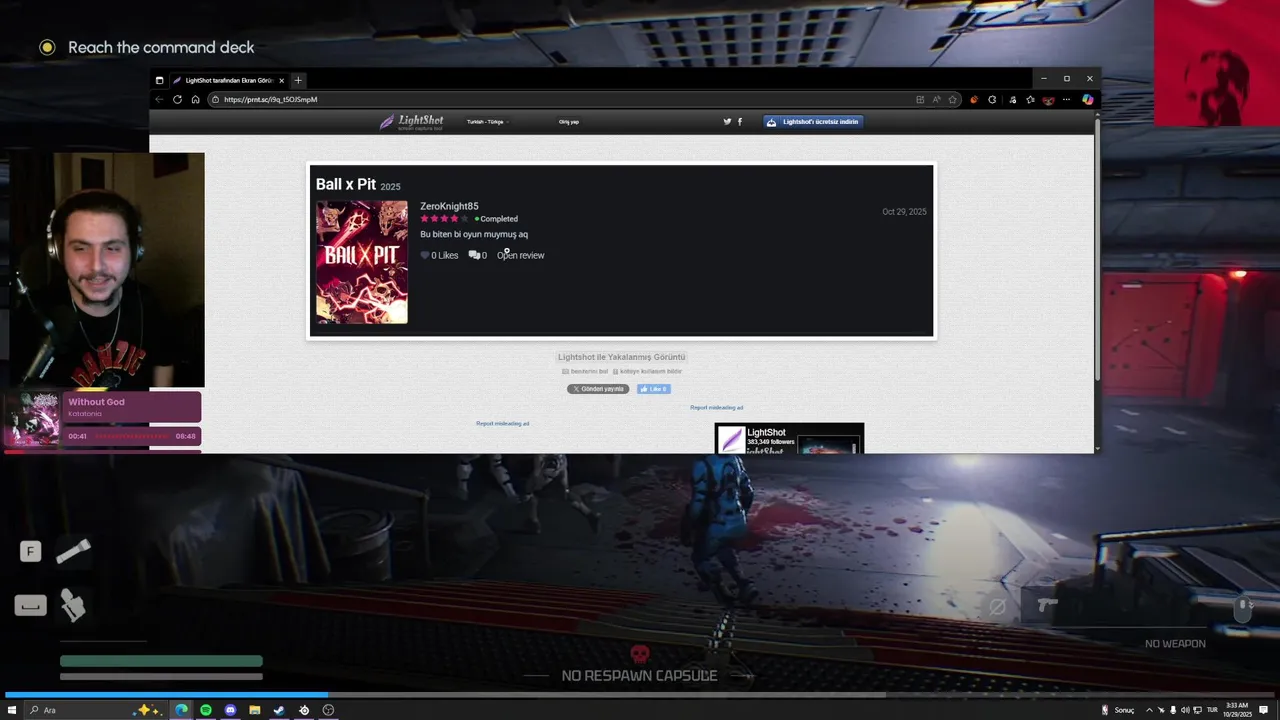Click the benzerini bul link

[x=585, y=371]
